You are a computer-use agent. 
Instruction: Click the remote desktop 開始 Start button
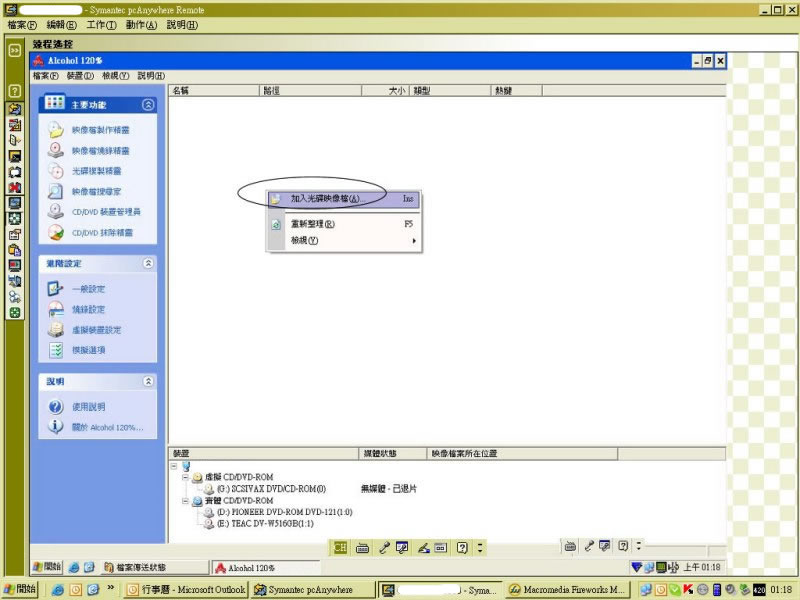click(x=47, y=567)
